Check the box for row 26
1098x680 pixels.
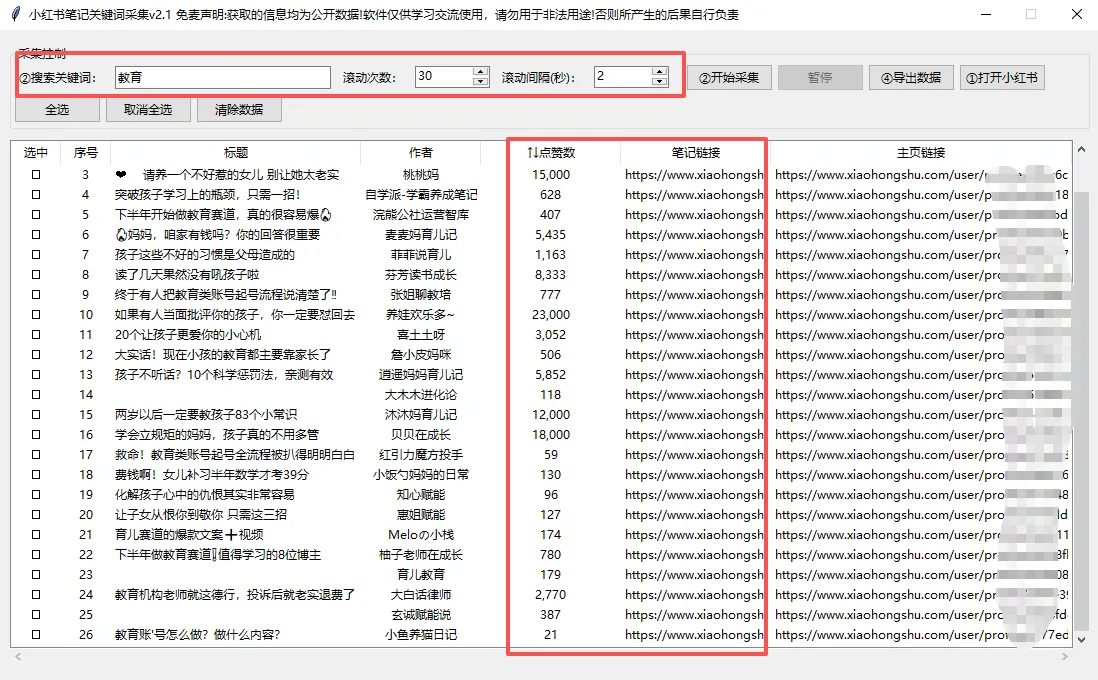point(36,635)
